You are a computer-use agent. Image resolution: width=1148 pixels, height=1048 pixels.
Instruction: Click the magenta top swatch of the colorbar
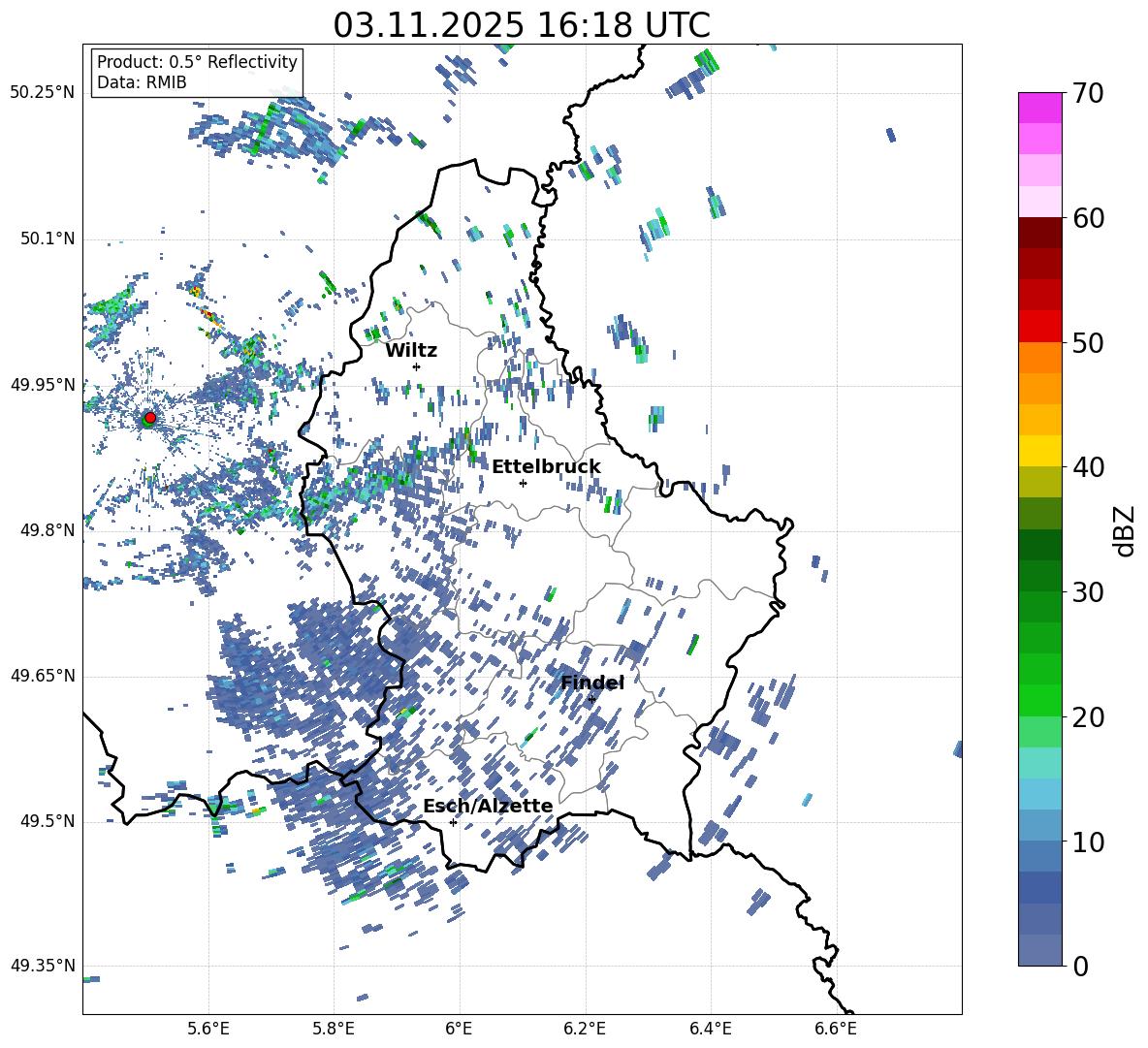point(1040,108)
